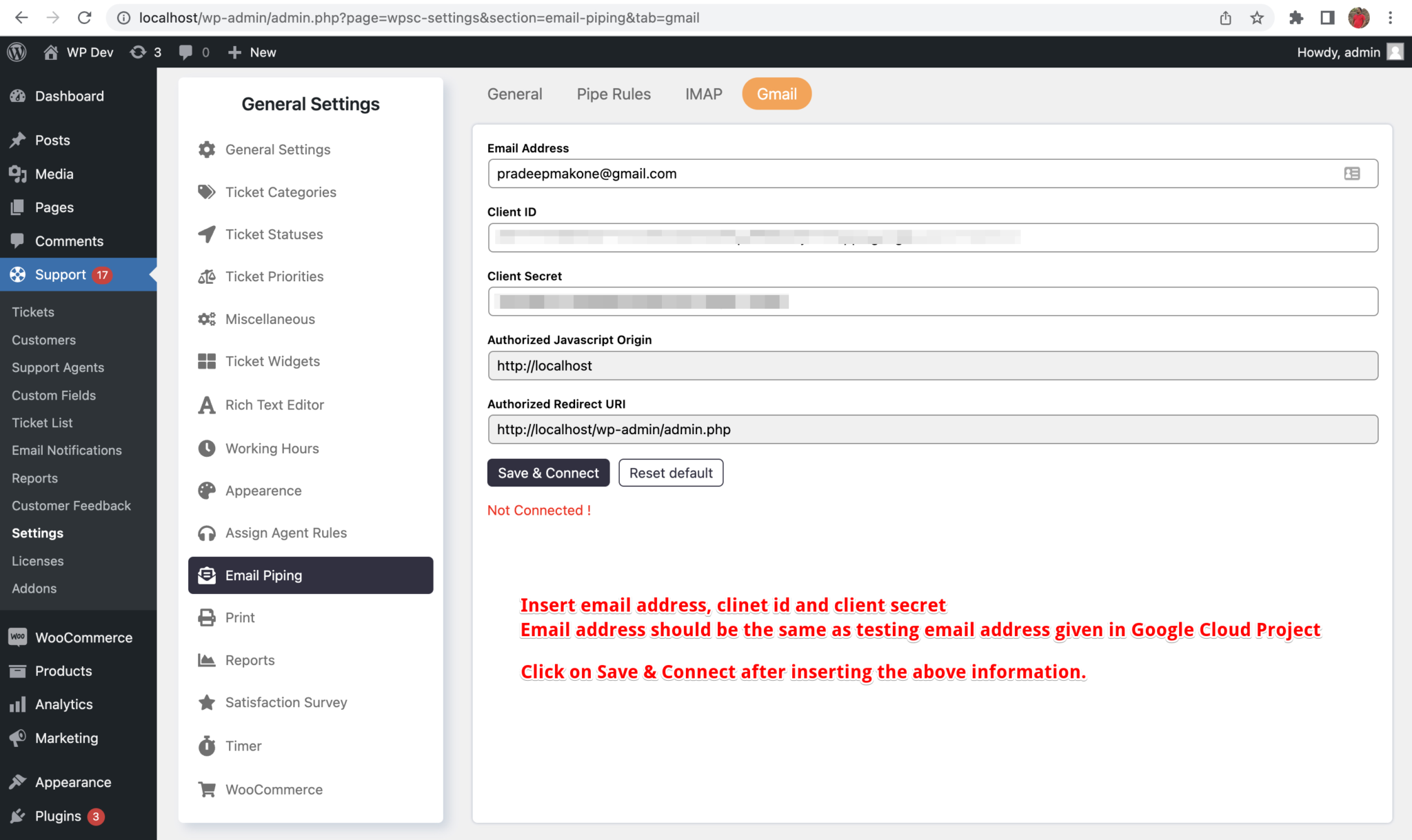Image resolution: width=1412 pixels, height=840 pixels.
Task: Click the Working Hours clock icon
Action: point(206,448)
